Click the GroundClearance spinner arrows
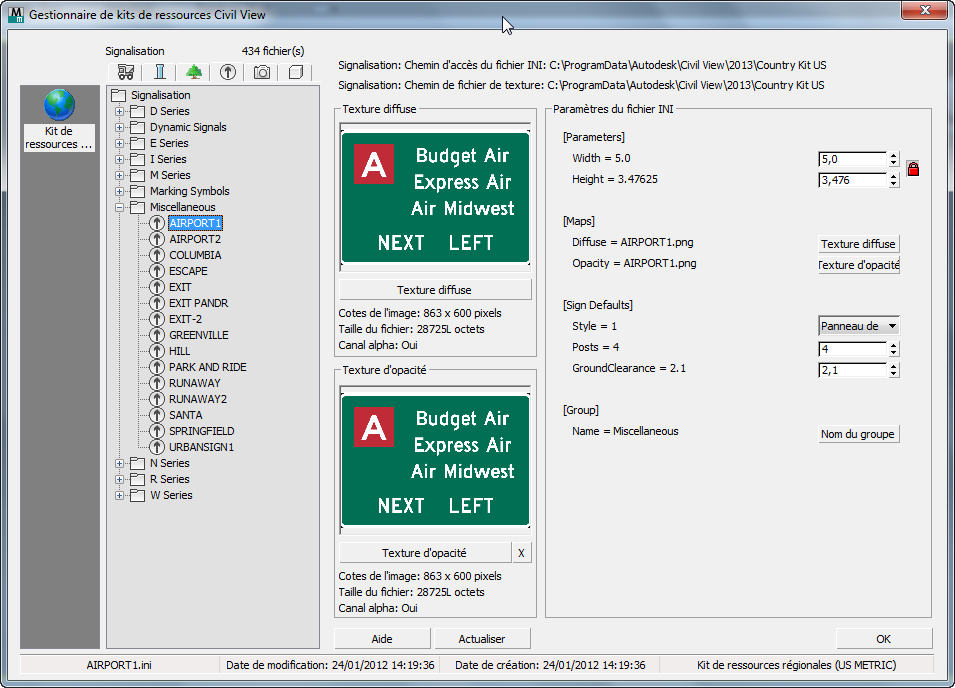 (893, 370)
